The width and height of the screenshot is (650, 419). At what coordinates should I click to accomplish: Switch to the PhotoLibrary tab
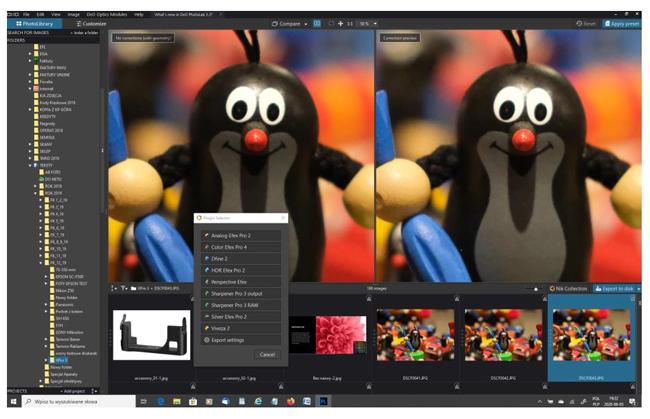click(x=35, y=24)
